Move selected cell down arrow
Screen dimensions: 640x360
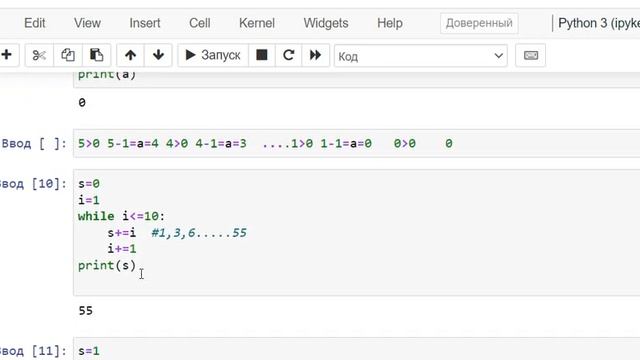point(158,55)
